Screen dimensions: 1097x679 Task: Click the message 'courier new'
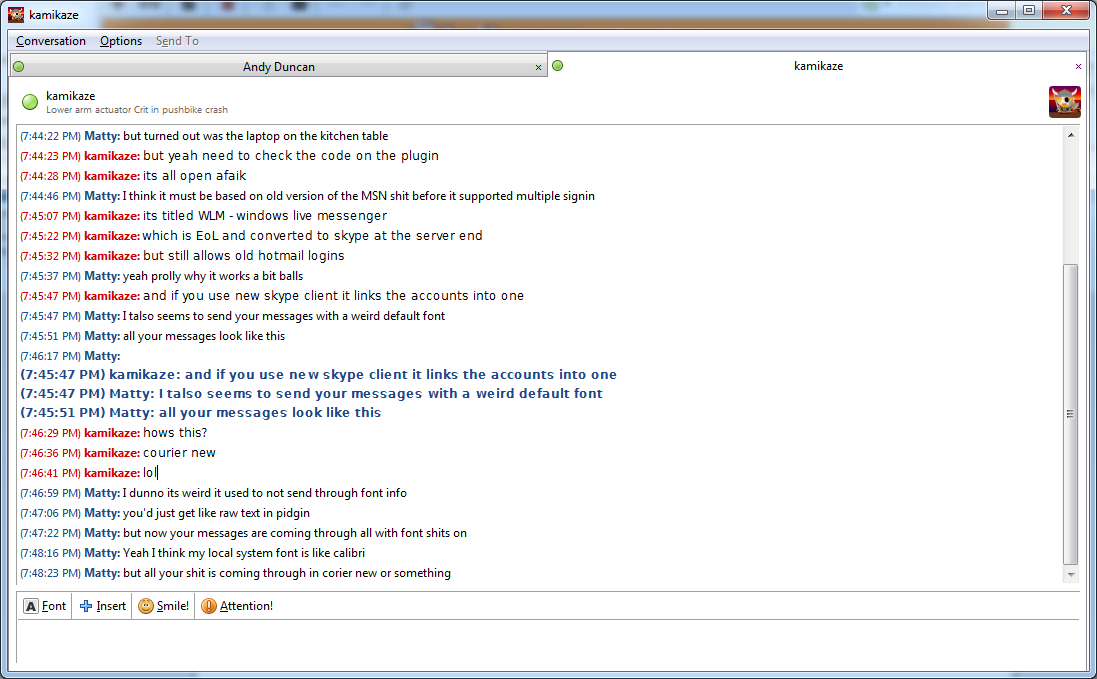point(179,453)
